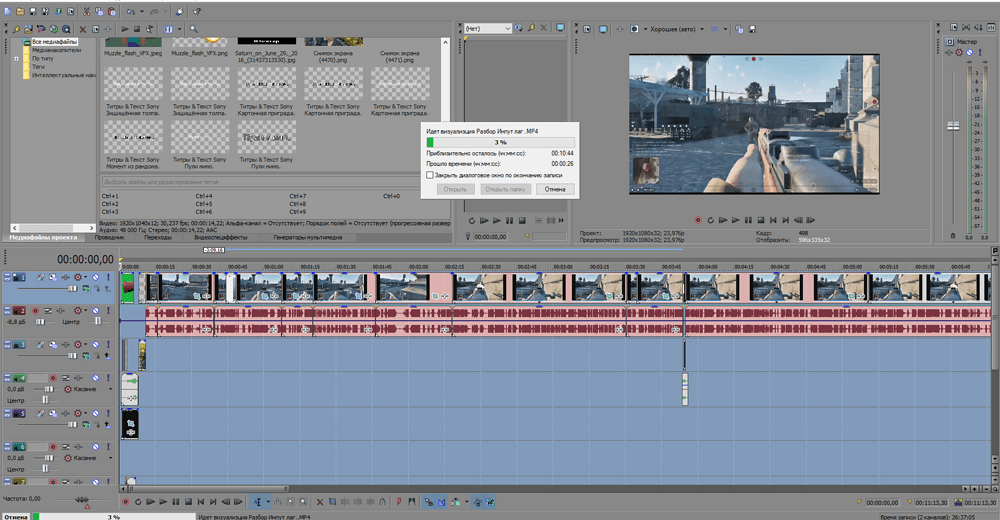Click the Lock Envelopes padlock icon in bottom toolbar

(x=382, y=502)
